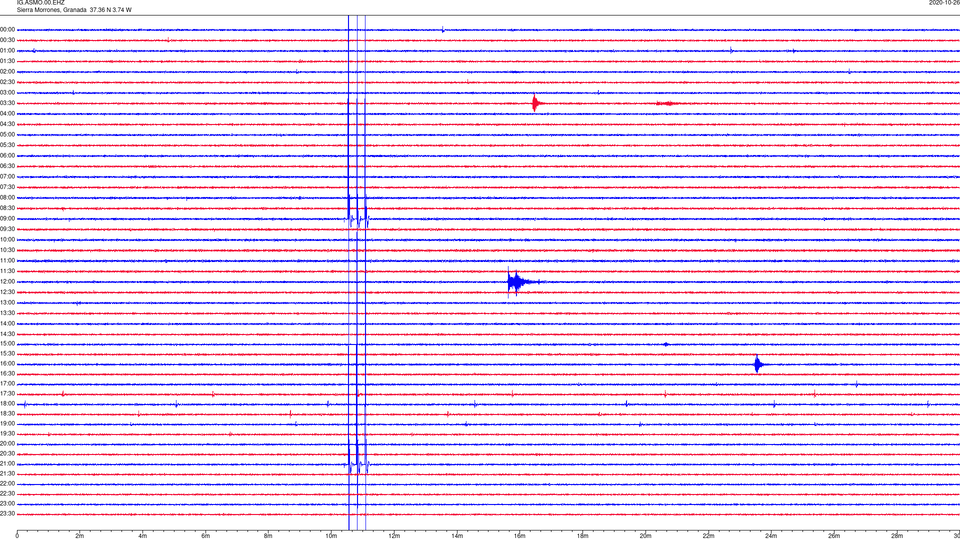Click the 06:30 trace time label
The image size is (960, 540).
pyautogui.click(x=7, y=166)
